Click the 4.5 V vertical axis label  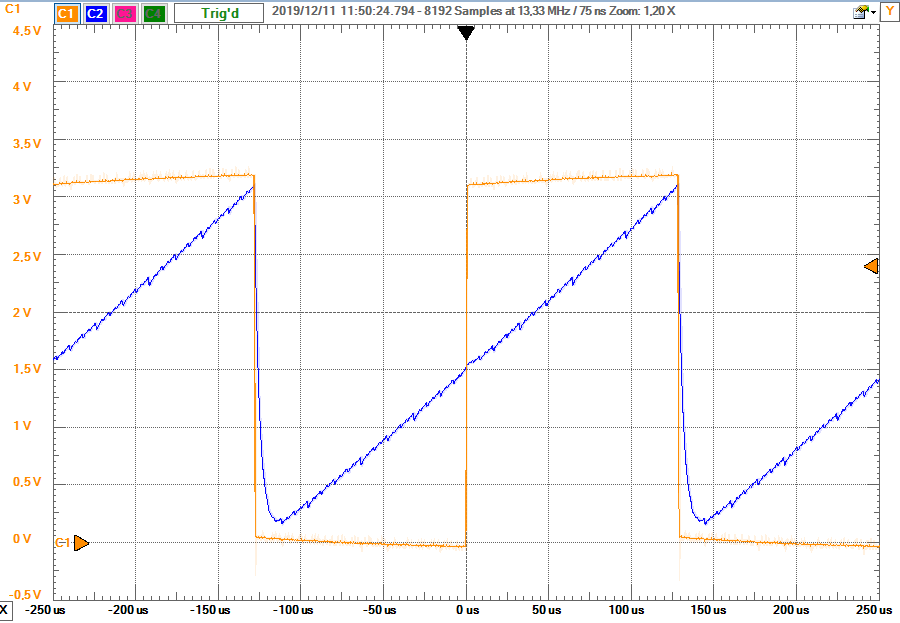click(x=25, y=31)
